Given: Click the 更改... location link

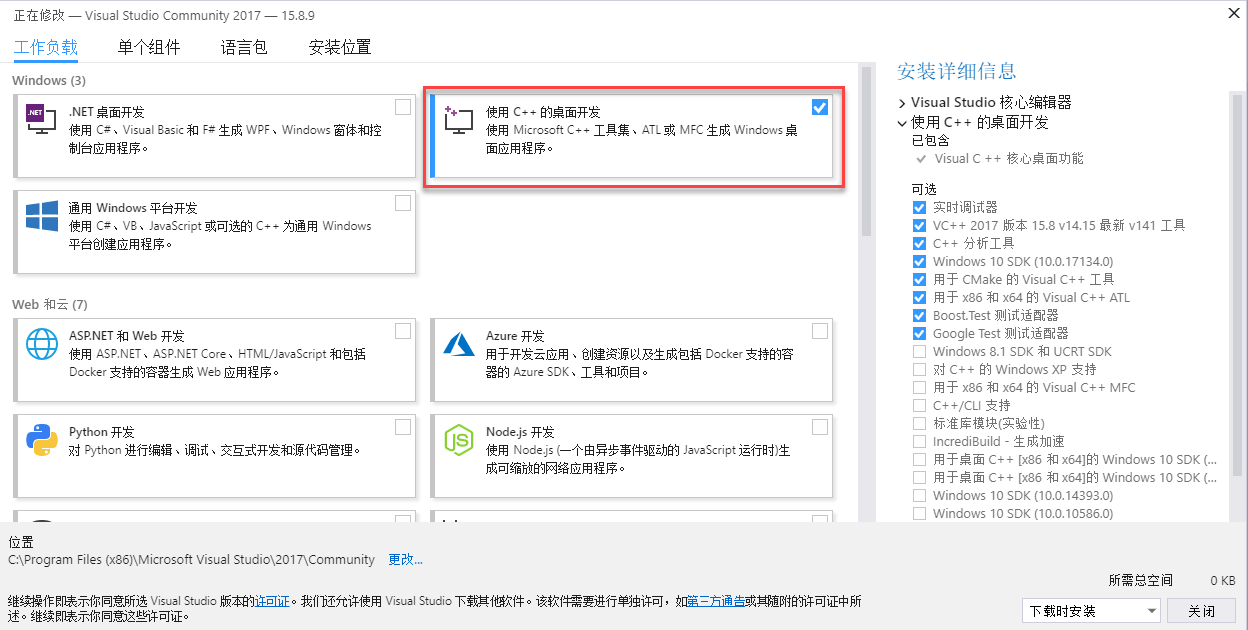Looking at the screenshot, I should [x=406, y=559].
